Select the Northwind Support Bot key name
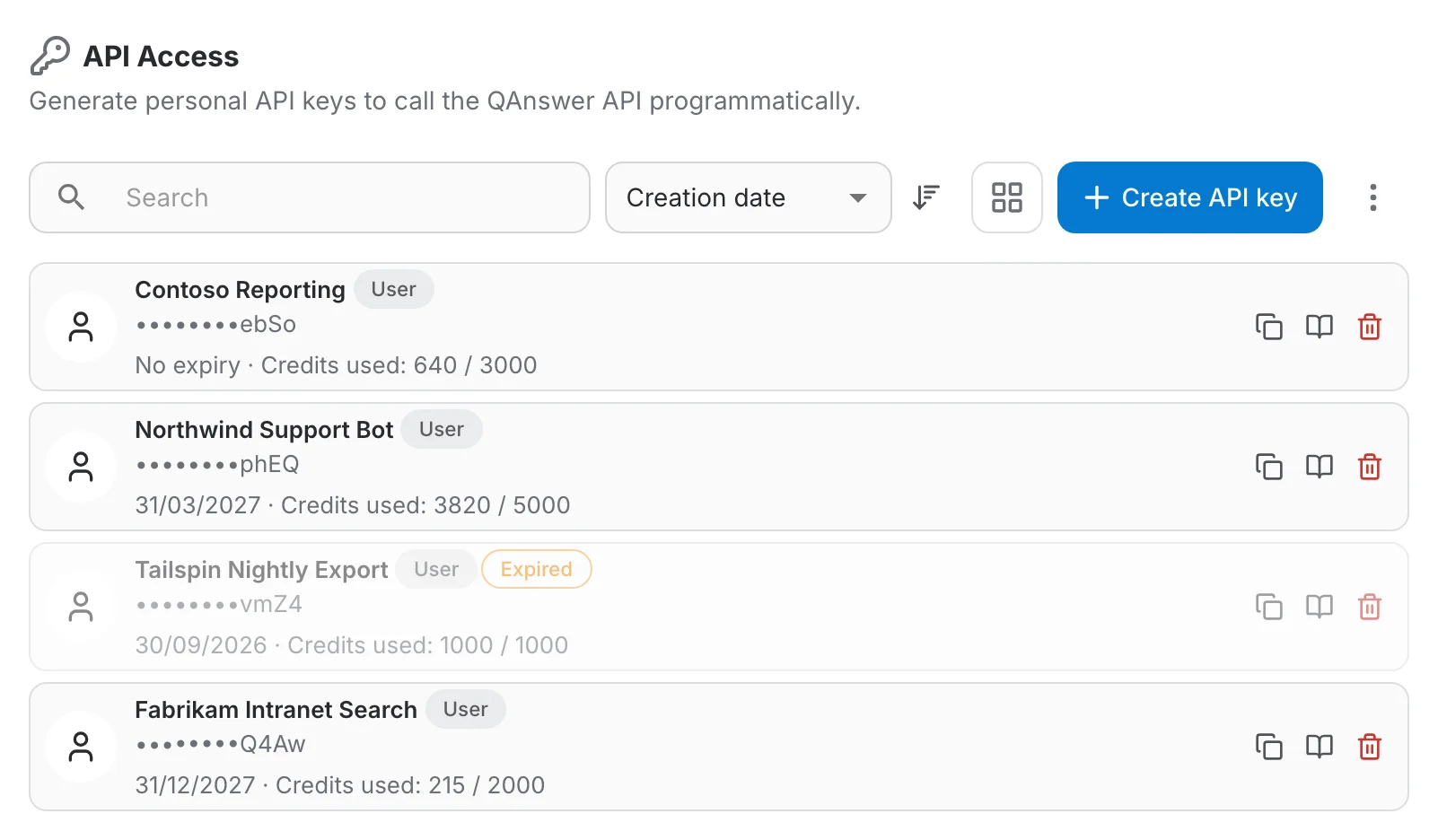 pos(264,430)
